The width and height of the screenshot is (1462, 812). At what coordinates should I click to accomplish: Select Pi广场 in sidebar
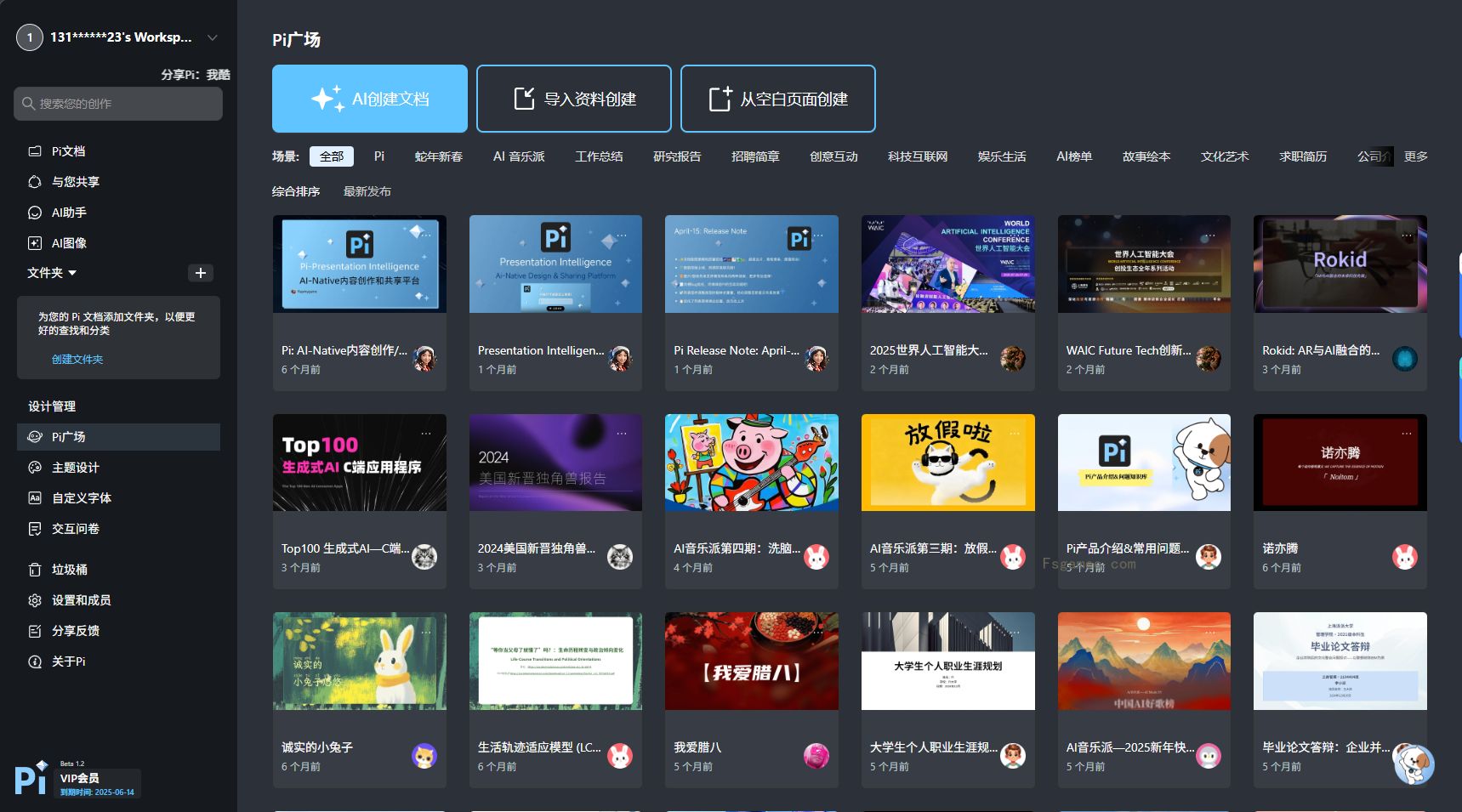[118, 437]
